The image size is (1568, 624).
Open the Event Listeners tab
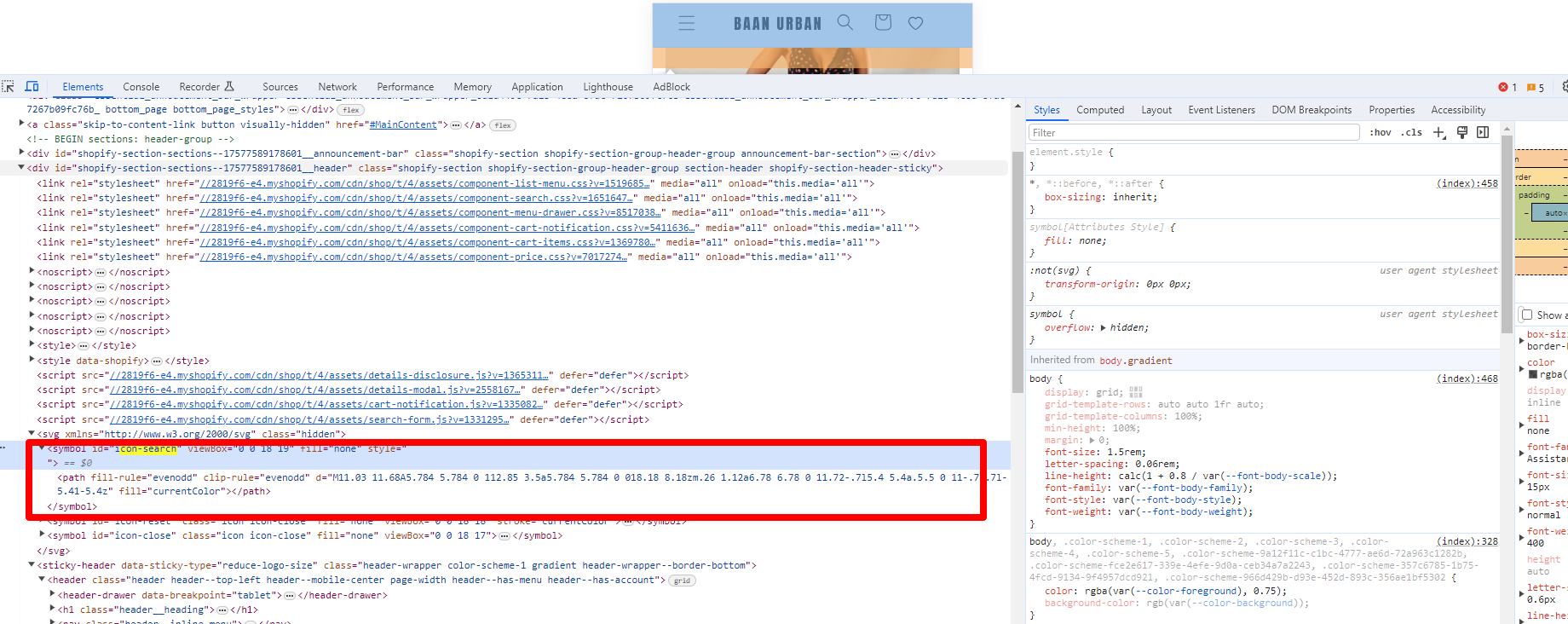(1221, 110)
